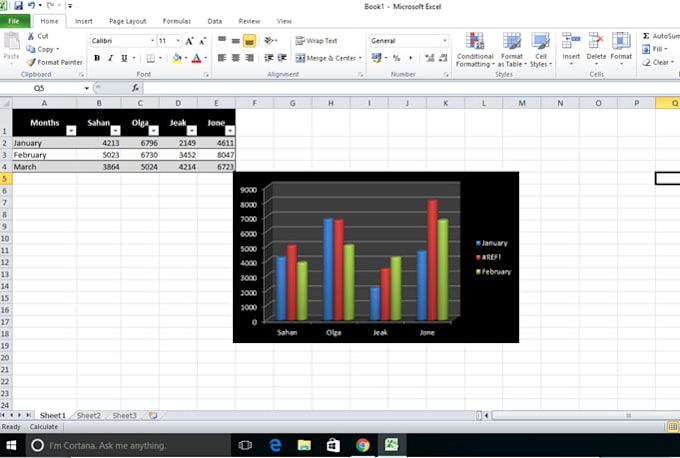
Task: Open the Formulas ribbon tab
Action: [176, 20]
